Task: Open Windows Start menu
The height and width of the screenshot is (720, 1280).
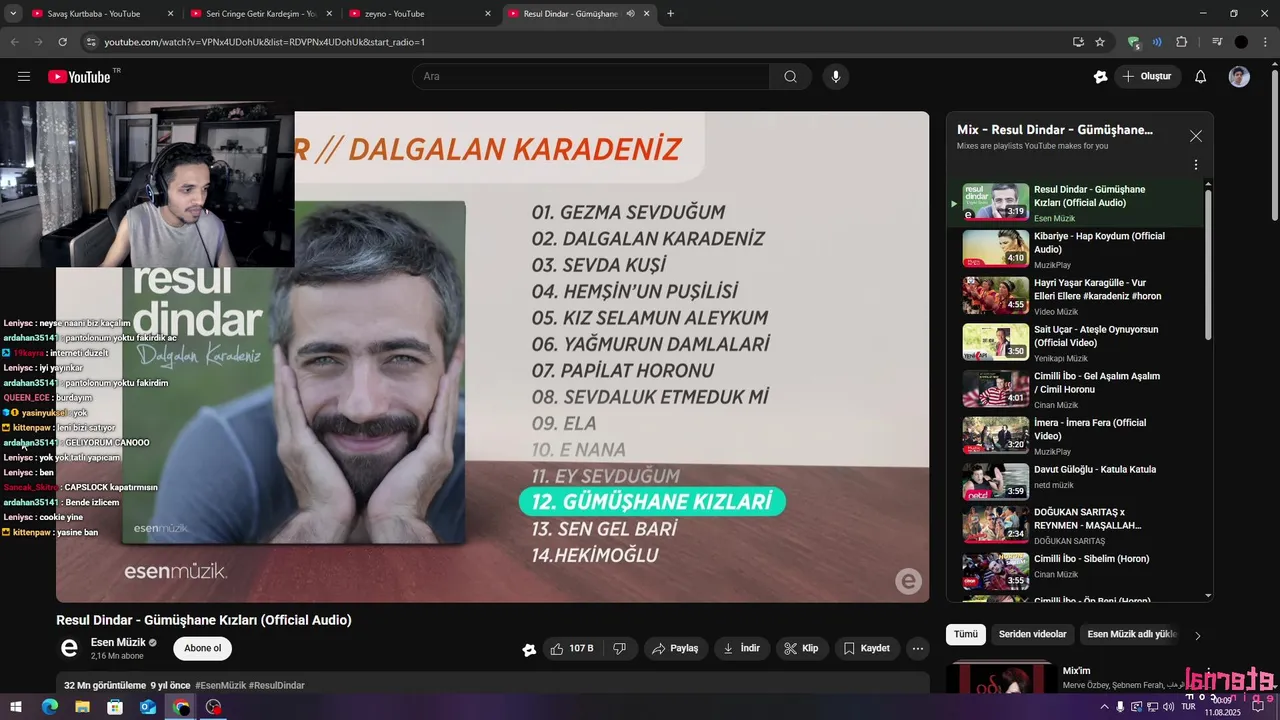Action: pos(18,706)
